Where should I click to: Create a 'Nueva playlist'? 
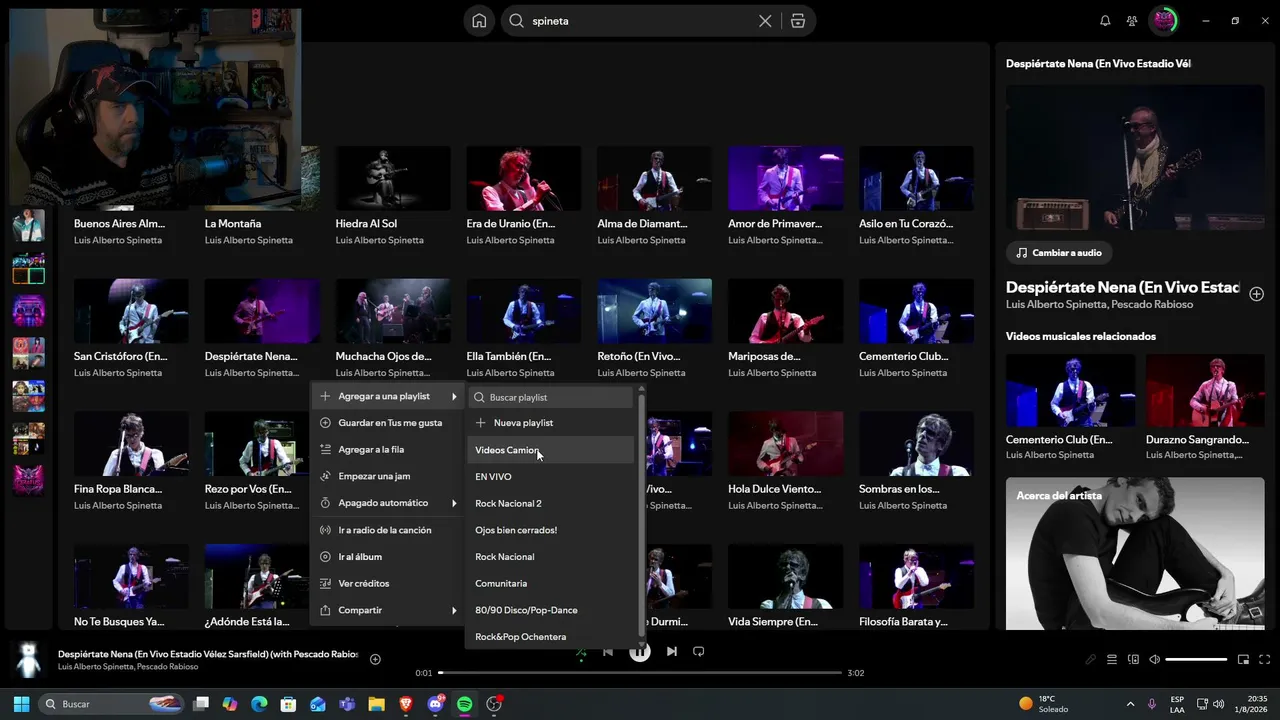tap(551, 423)
